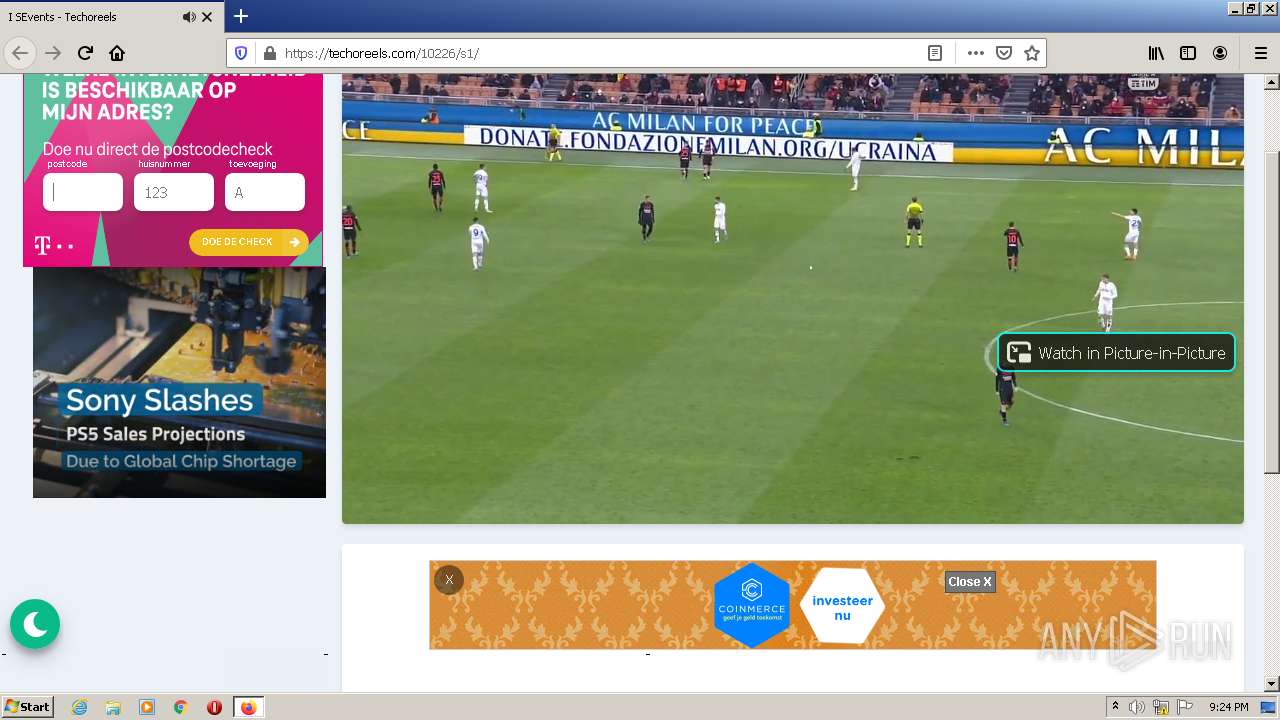Open the Windows Start menu

coord(27,707)
